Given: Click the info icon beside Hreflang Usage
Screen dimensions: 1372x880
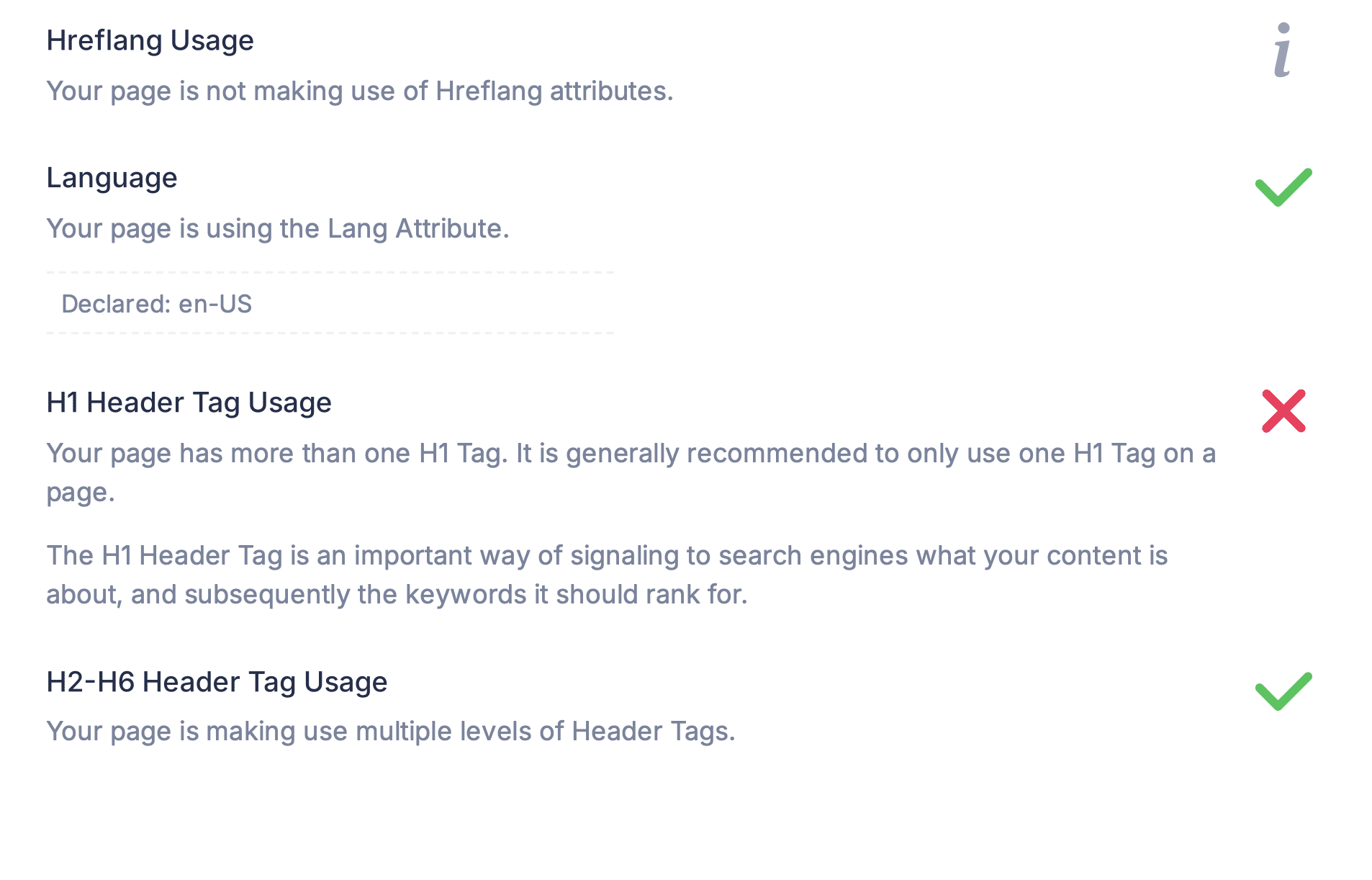Looking at the screenshot, I should 1283,50.
